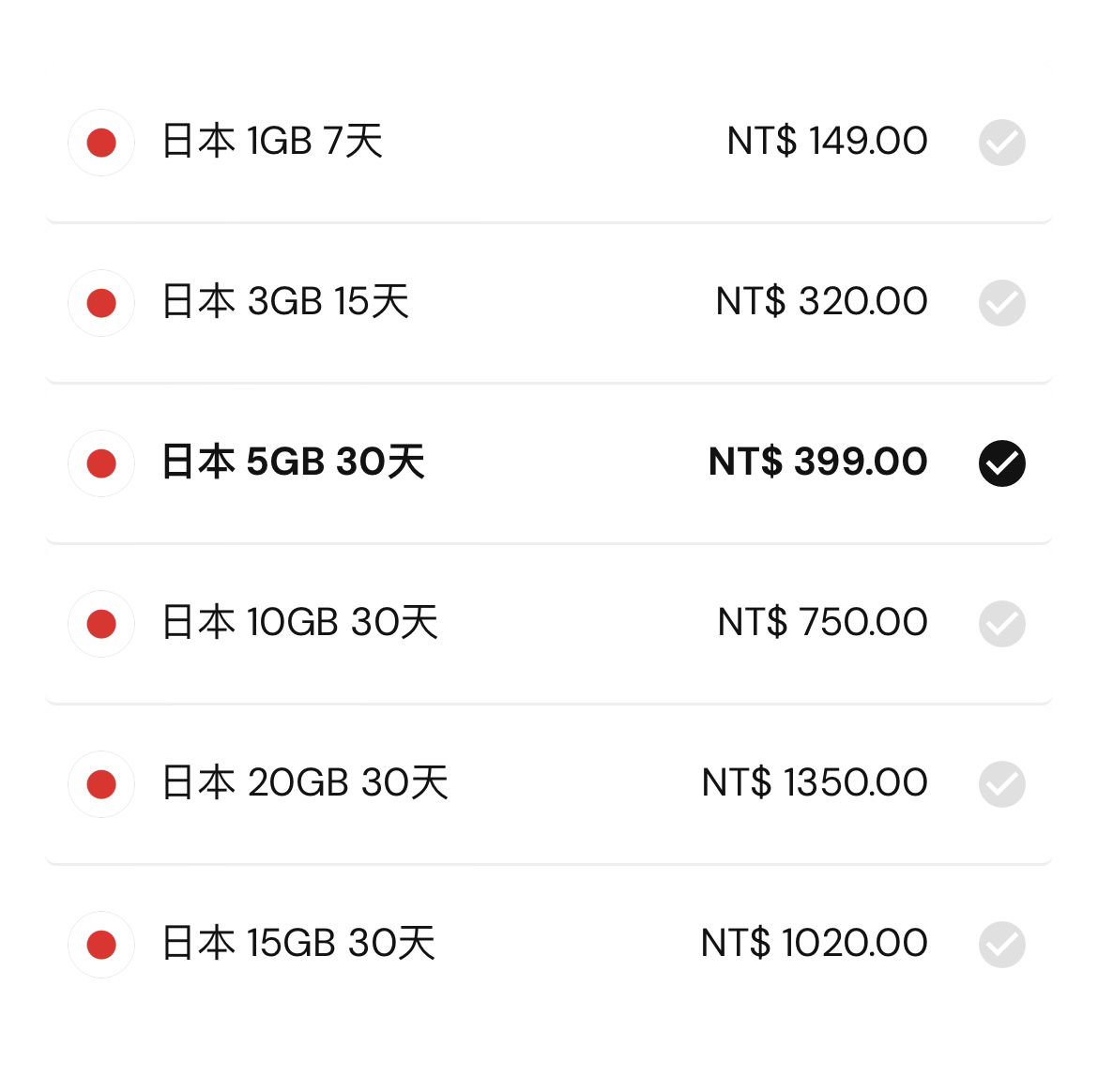
Task: Click the Japan flag icon beside 3GB 15天
Action: pyautogui.click(x=101, y=303)
